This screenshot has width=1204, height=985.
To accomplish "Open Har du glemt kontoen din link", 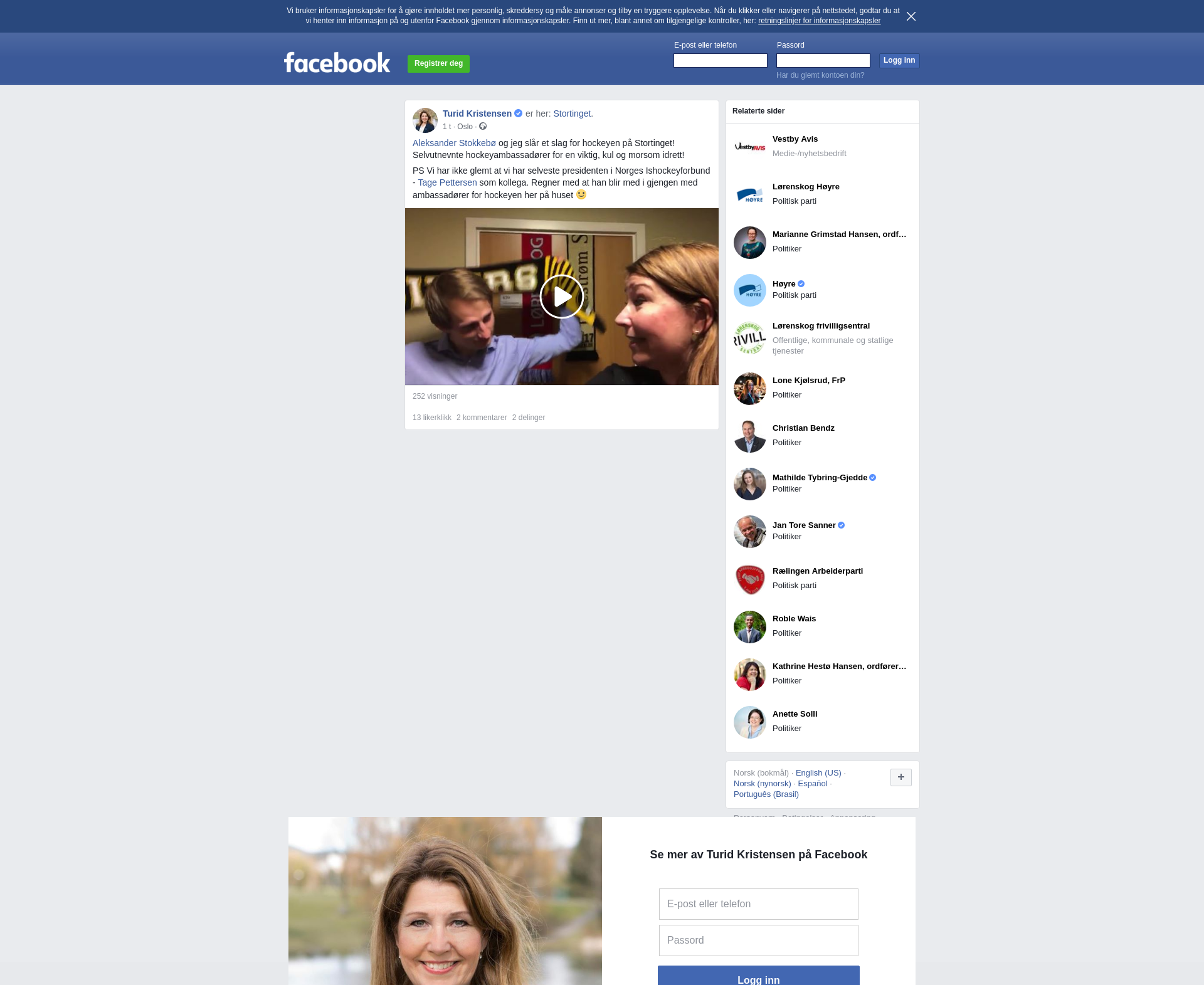I will [x=820, y=75].
